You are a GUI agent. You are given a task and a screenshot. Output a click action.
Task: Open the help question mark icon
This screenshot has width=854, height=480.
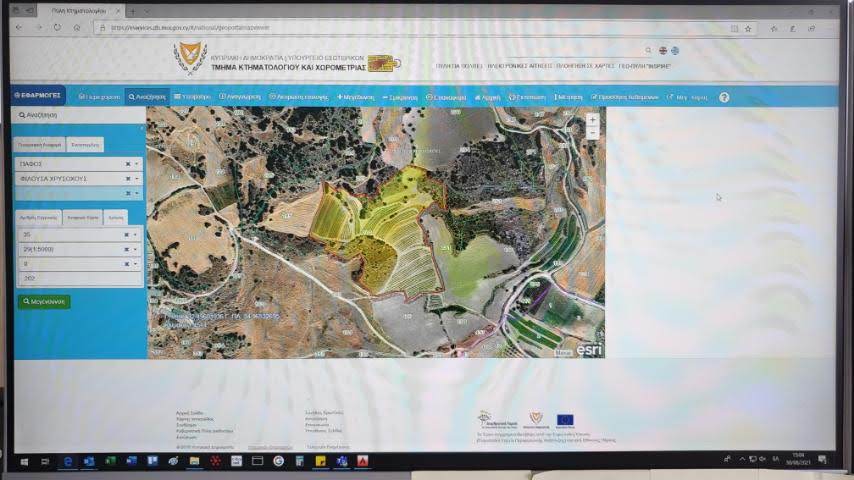pos(724,97)
